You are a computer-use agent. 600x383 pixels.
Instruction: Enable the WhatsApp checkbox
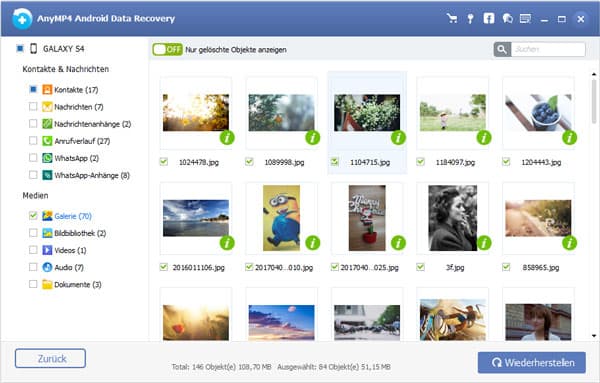(33, 158)
